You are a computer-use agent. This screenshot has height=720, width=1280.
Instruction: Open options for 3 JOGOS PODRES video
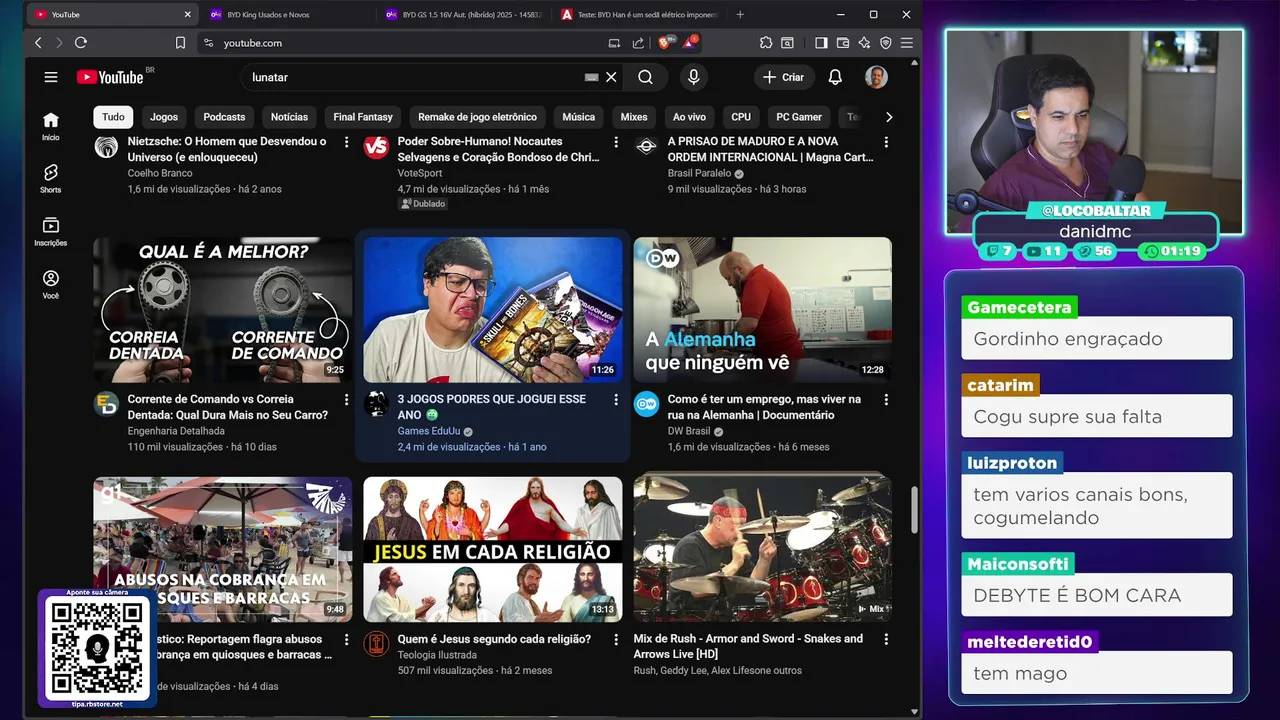click(x=616, y=400)
